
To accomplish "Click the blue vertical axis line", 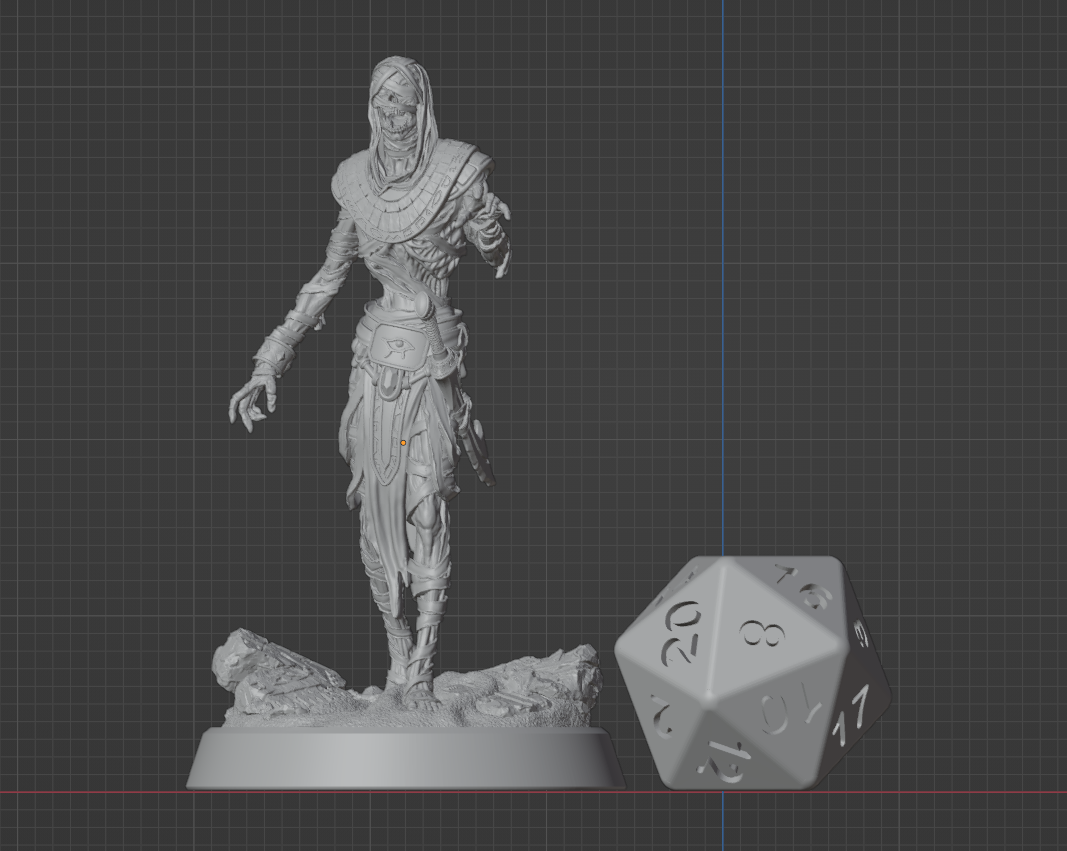I will [x=722, y=300].
